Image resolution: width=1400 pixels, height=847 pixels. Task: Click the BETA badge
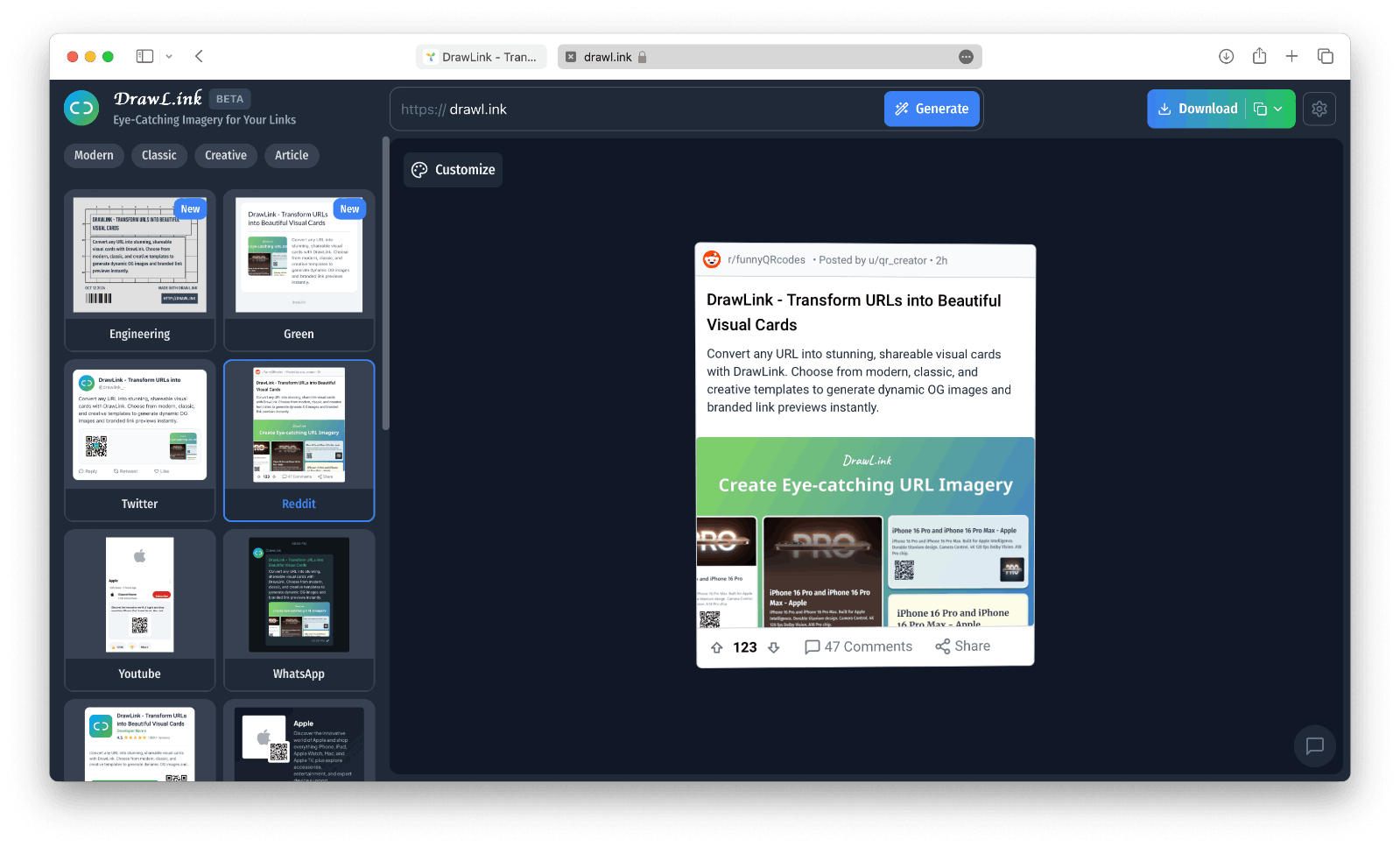pos(229,99)
